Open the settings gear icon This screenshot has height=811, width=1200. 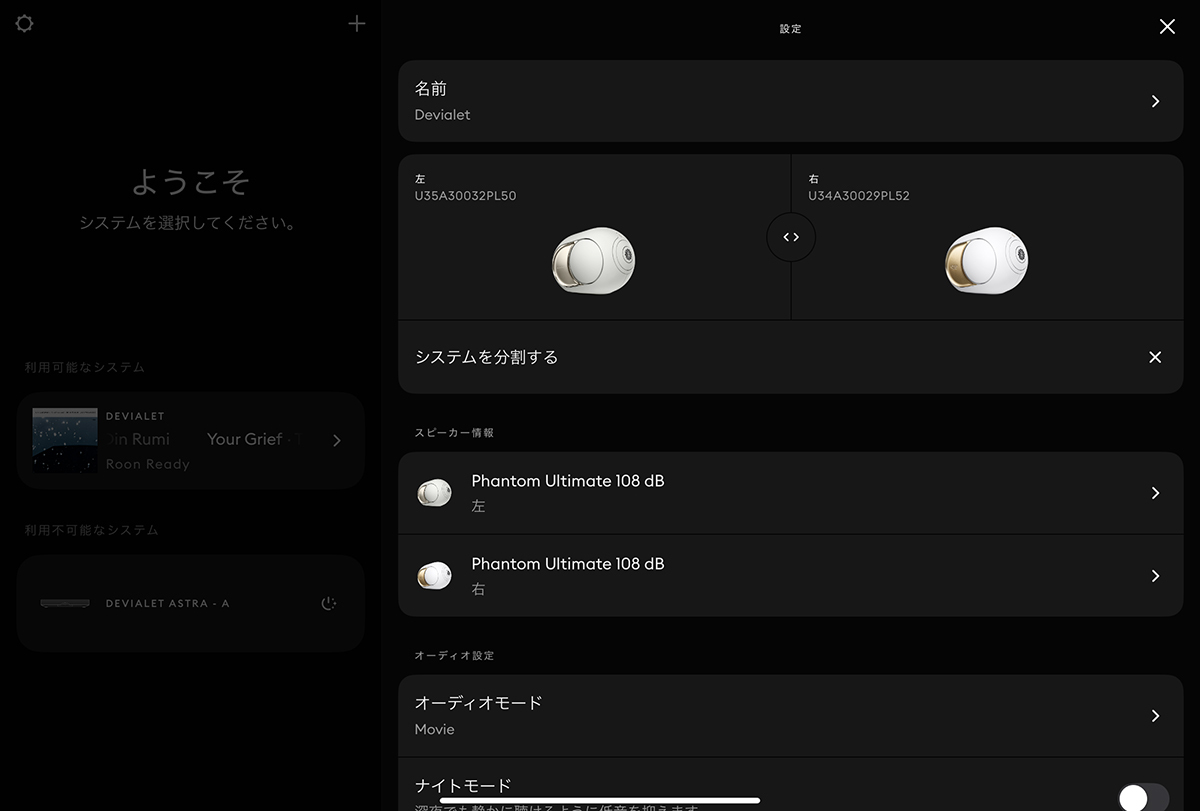25,24
